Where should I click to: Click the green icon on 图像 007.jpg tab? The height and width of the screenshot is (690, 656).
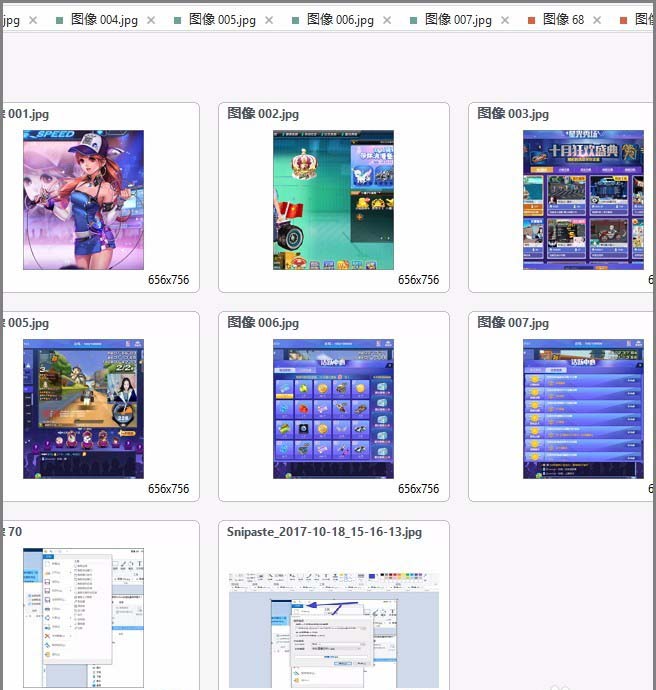pyautogui.click(x=413, y=20)
